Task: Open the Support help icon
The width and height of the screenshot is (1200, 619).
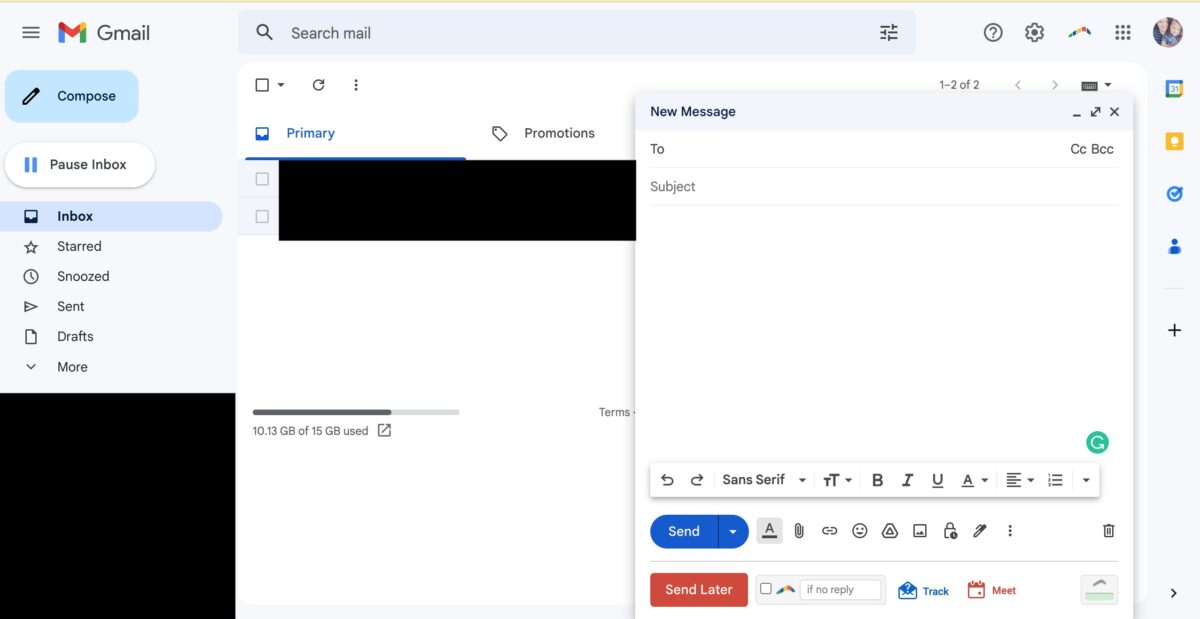Action: point(993,32)
